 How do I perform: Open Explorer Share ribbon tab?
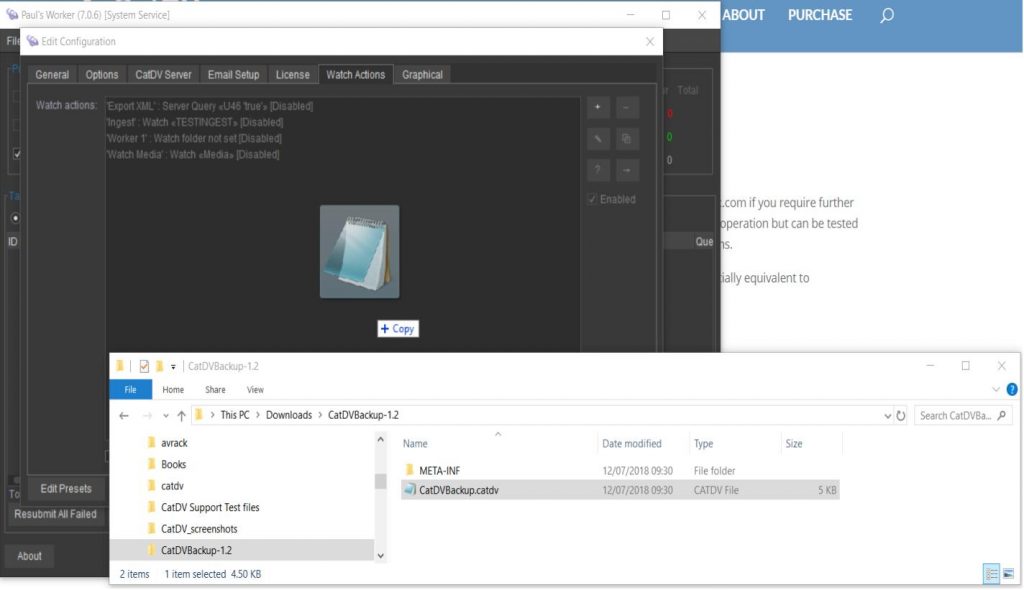(x=215, y=389)
